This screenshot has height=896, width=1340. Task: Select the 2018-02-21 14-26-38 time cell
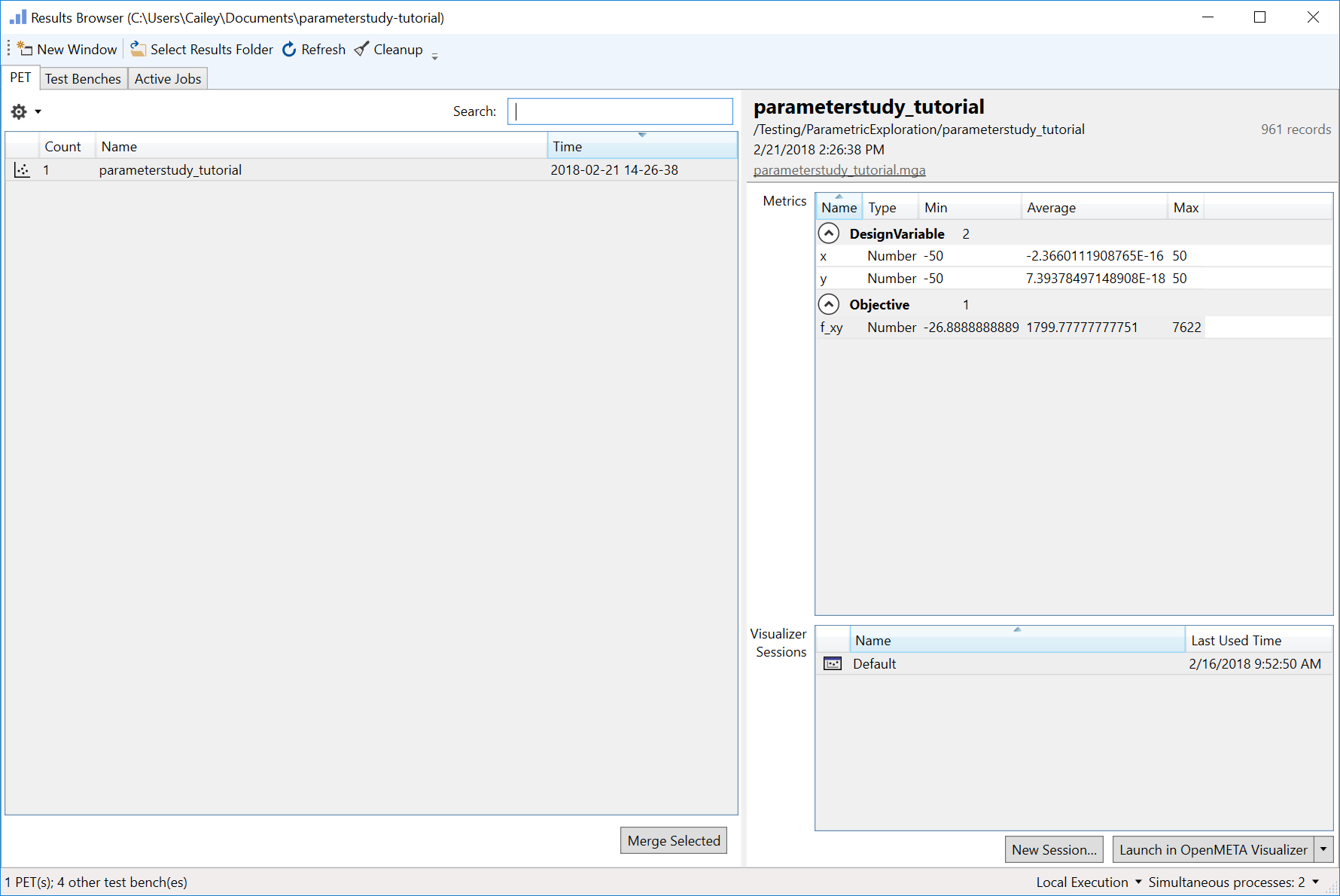click(614, 170)
